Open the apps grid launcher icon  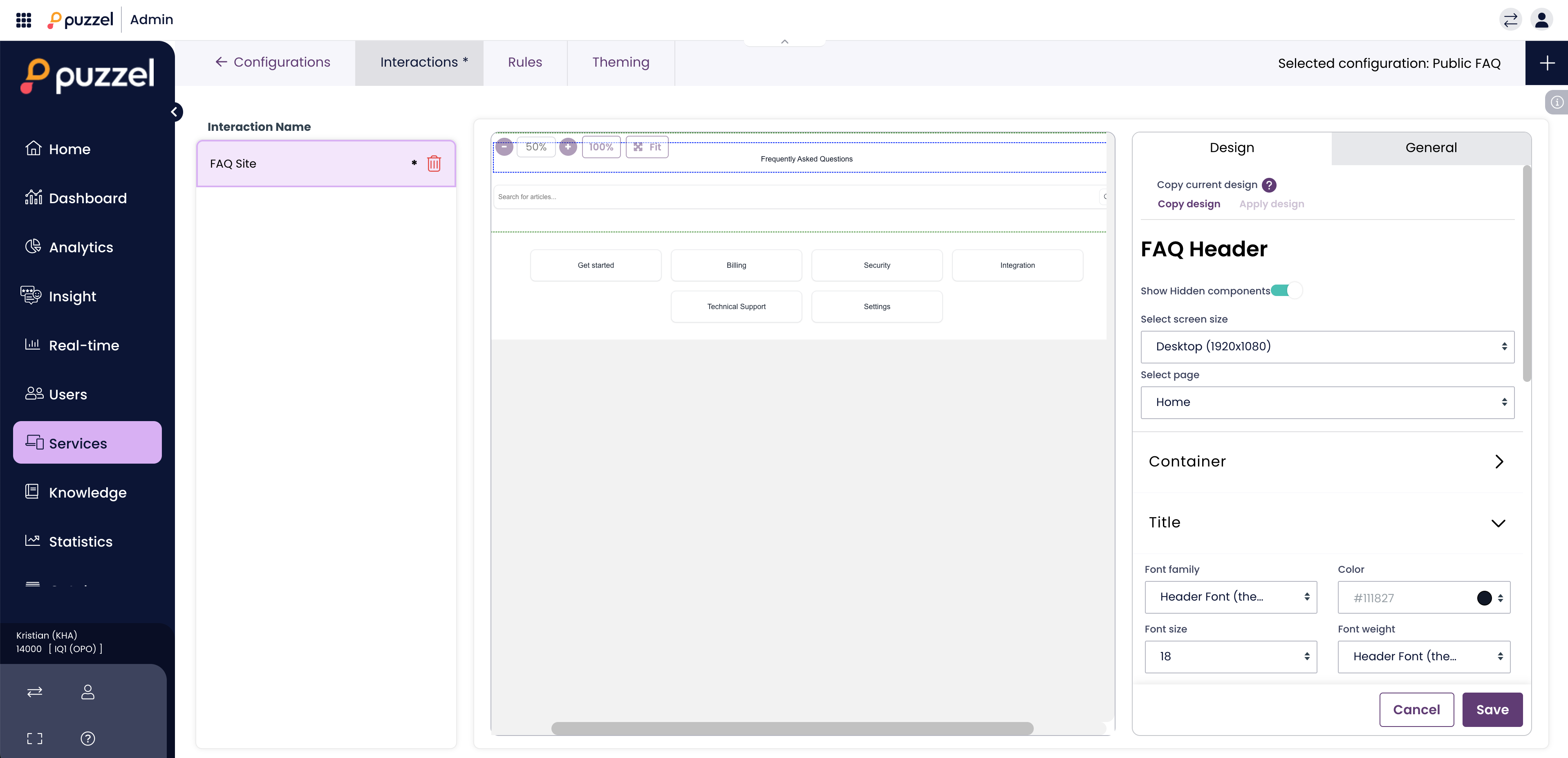click(23, 20)
